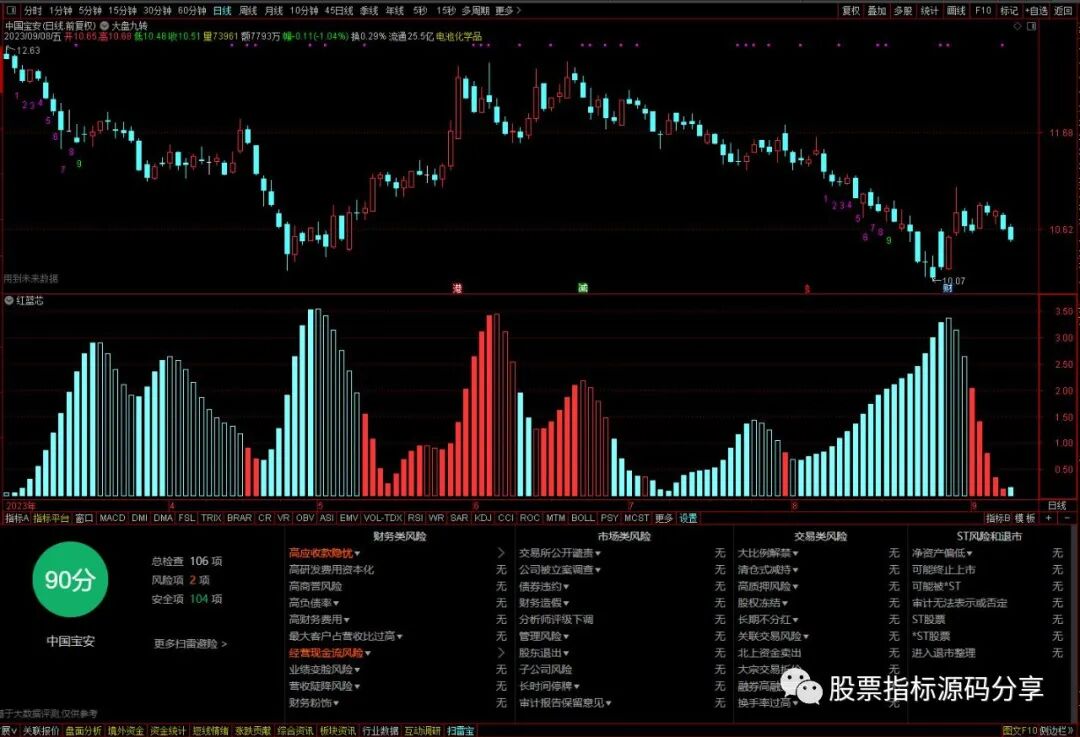This screenshot has height=737, width=1080.
Task: Select the 多周期 multi-period view
Action: coord(475,10)
